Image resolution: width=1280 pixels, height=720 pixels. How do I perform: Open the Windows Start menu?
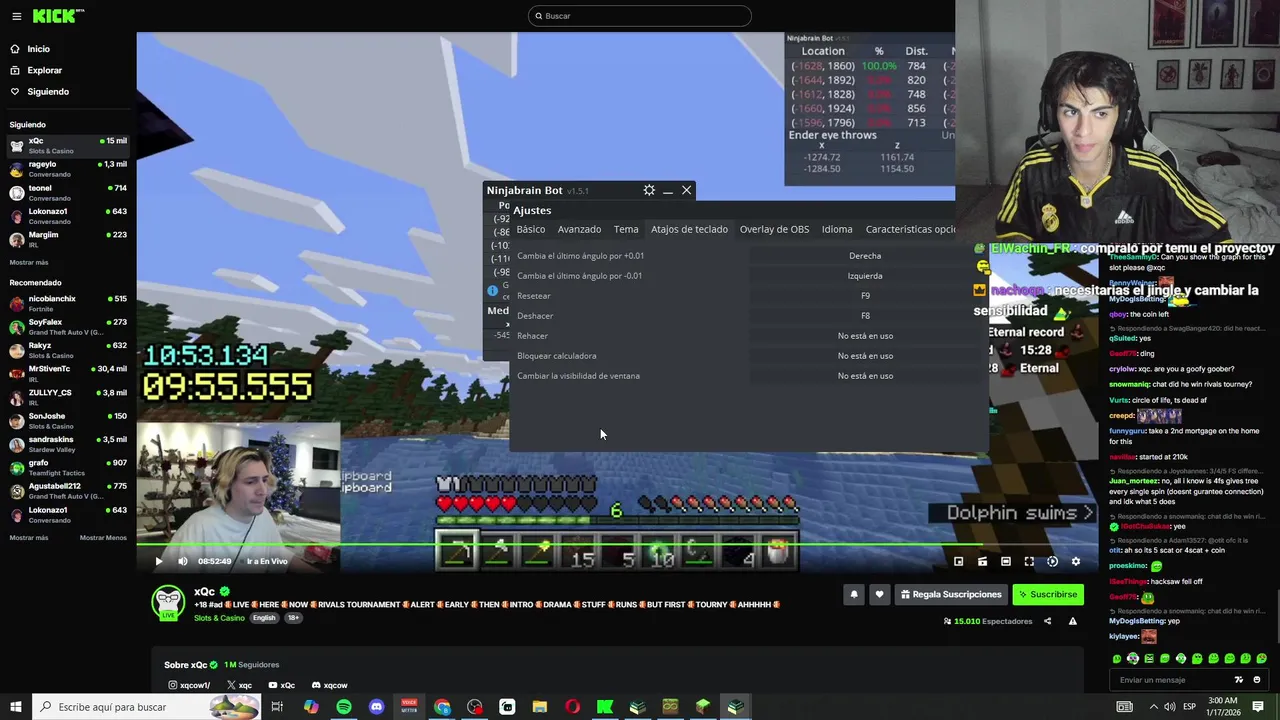(15, 707)
